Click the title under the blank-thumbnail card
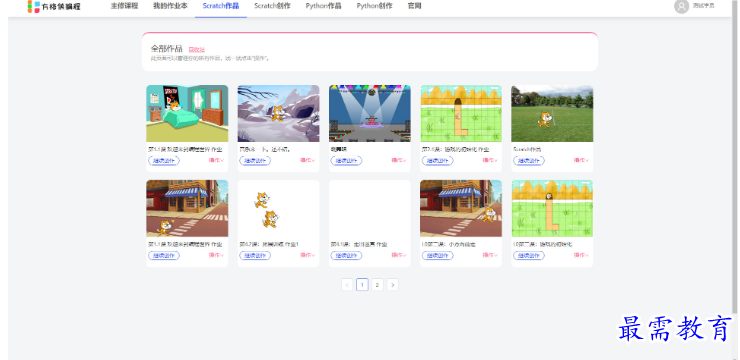Viewport: 740px width, 360px height. tap(359, 244)
